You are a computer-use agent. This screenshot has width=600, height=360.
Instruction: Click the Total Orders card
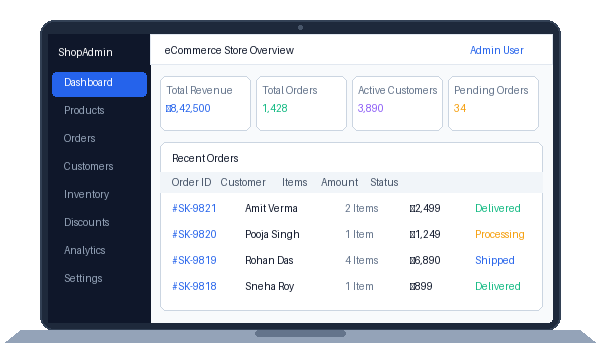[x=302, y=103]
